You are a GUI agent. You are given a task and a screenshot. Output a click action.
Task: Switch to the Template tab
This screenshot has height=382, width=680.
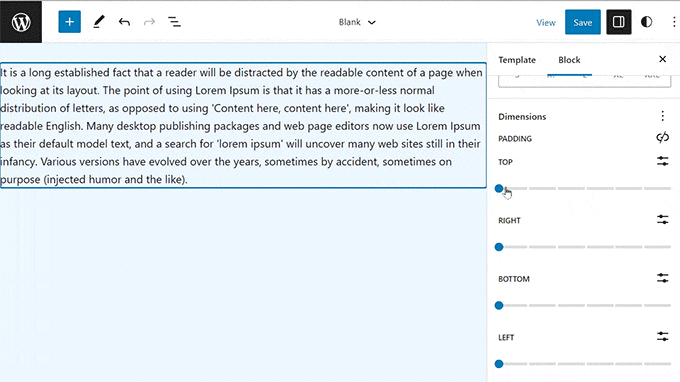tap(517, 60)
